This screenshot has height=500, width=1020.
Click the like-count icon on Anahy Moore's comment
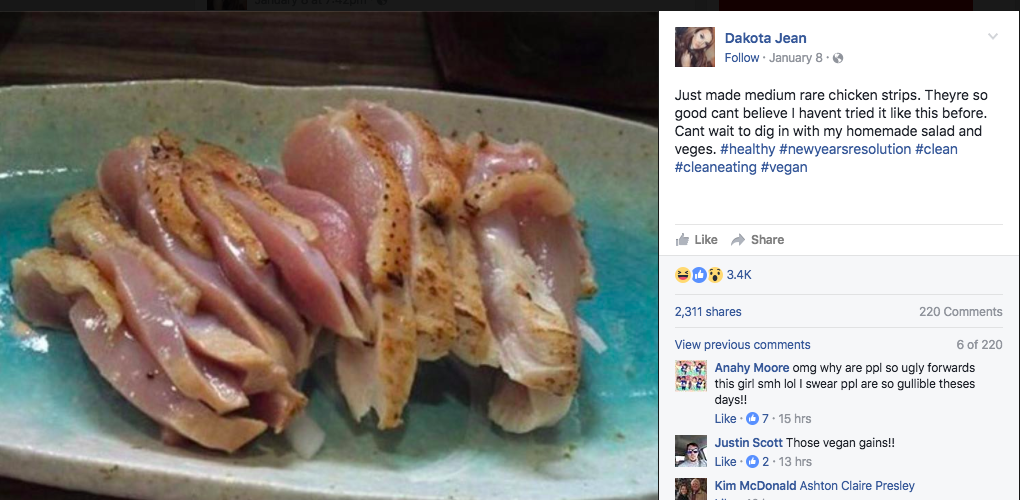coord(754,419)
